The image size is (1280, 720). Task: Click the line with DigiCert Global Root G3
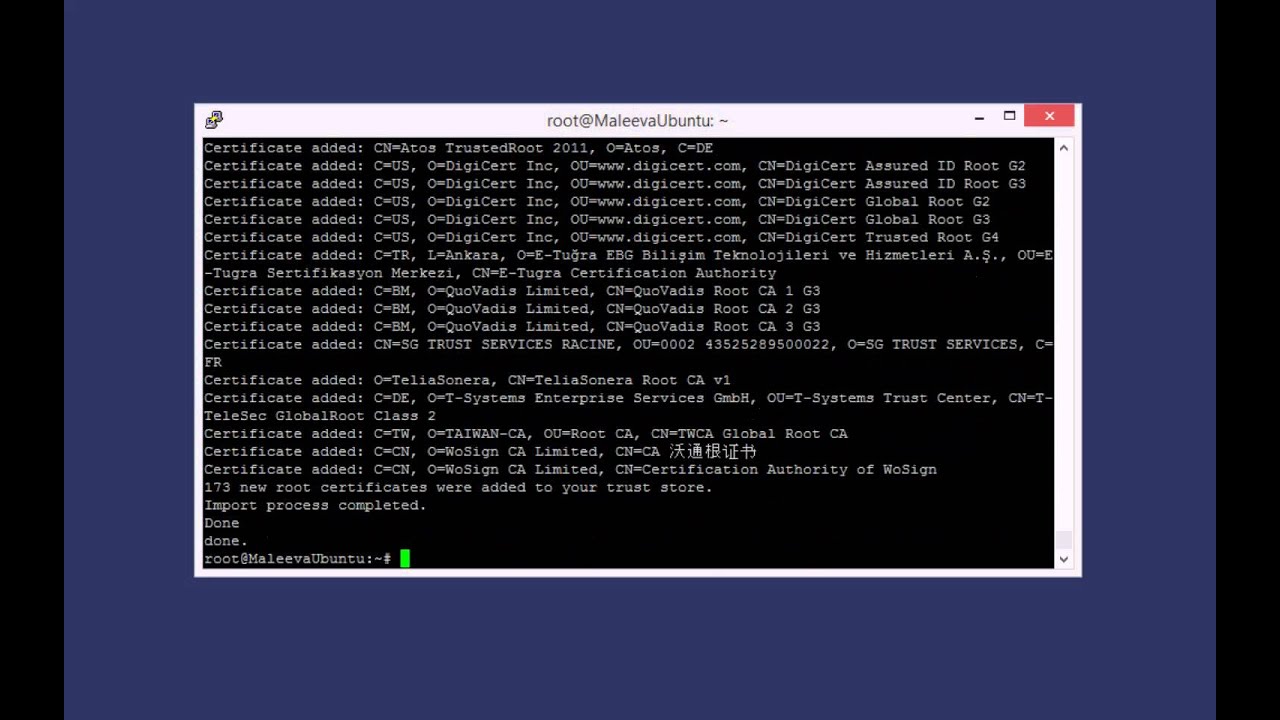pos(597,220)
